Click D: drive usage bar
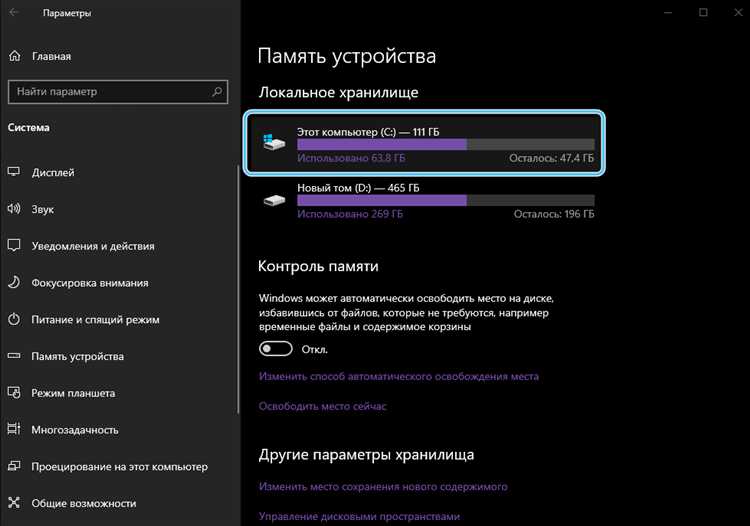750x526 pixels. (446, 200)
